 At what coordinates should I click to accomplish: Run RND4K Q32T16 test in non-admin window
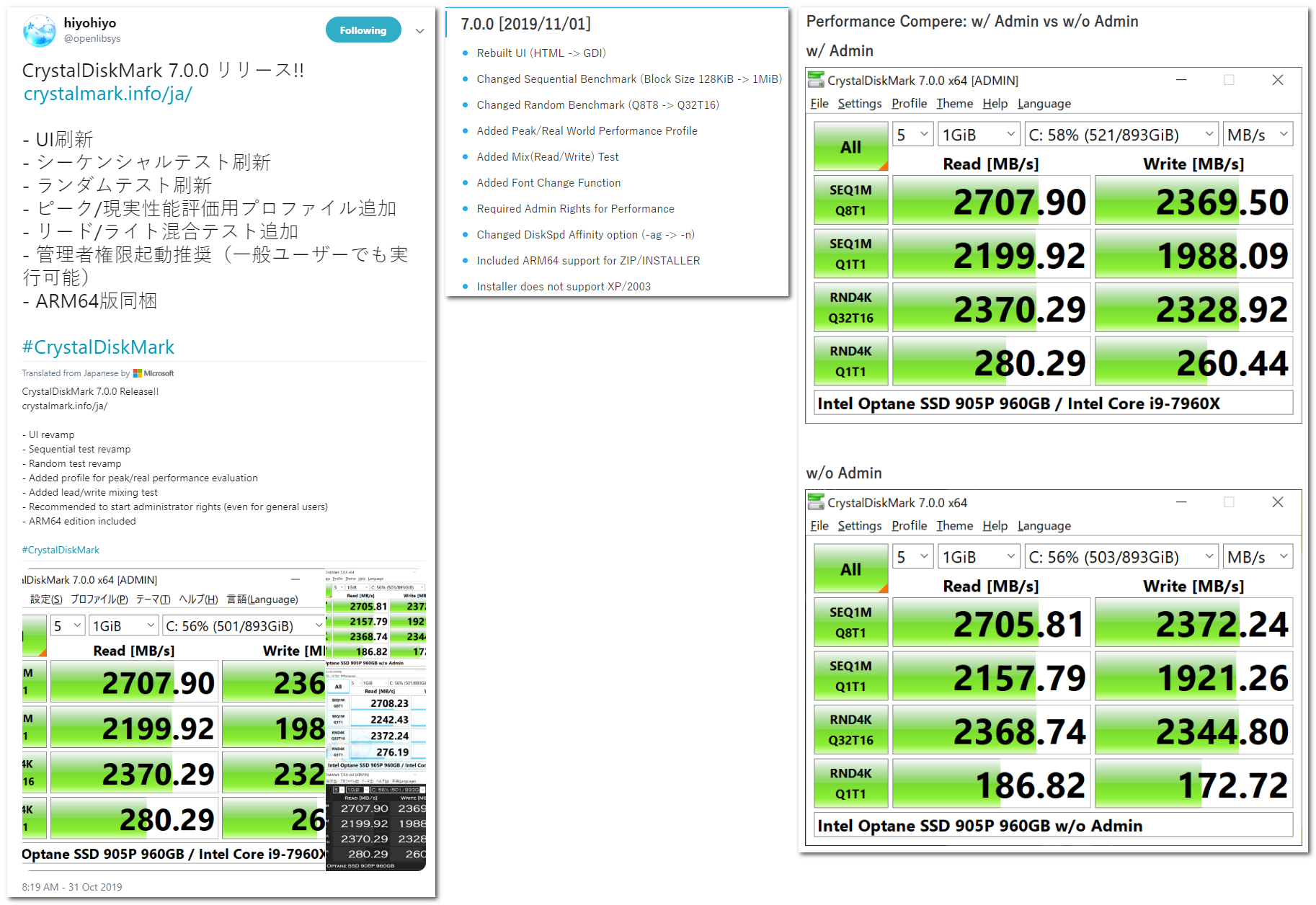pos(851,730)
